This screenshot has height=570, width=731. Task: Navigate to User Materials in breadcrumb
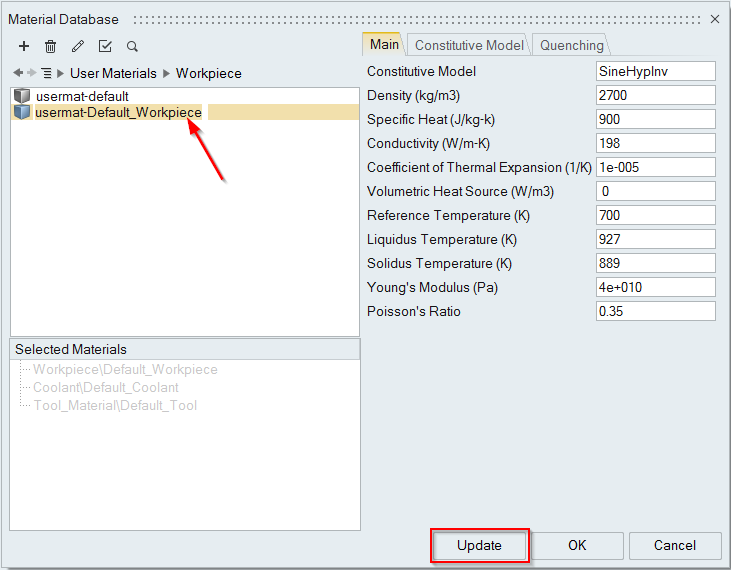(x=113, y=73)
